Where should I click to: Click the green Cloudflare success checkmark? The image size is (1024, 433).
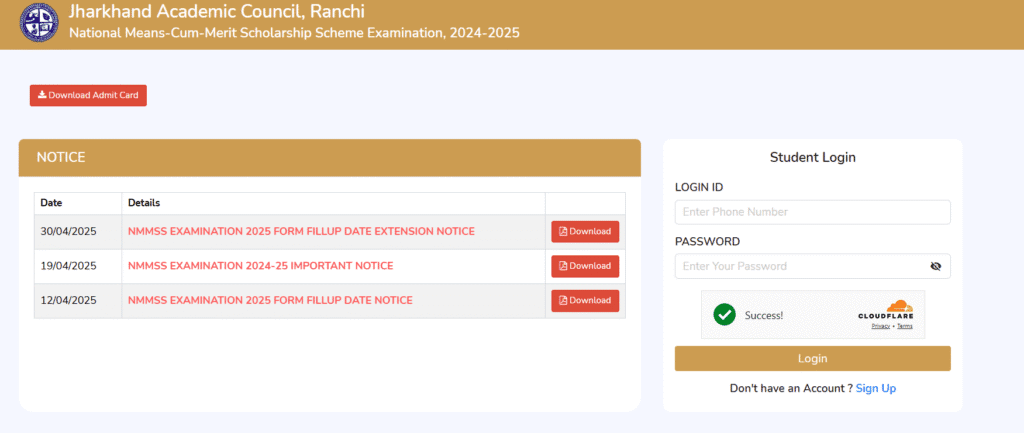click(724, 315)
